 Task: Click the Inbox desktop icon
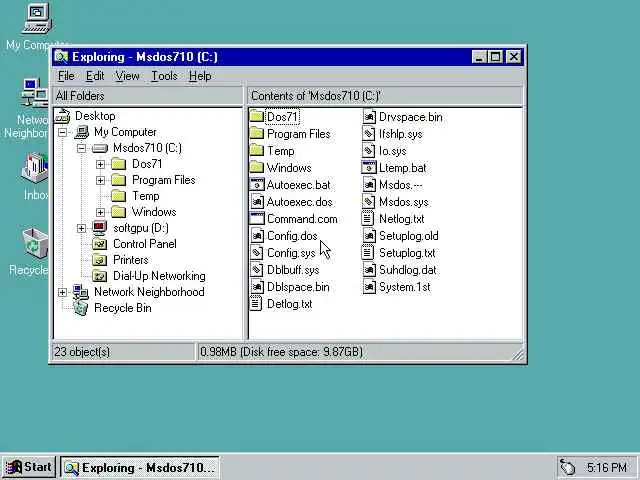35,168
